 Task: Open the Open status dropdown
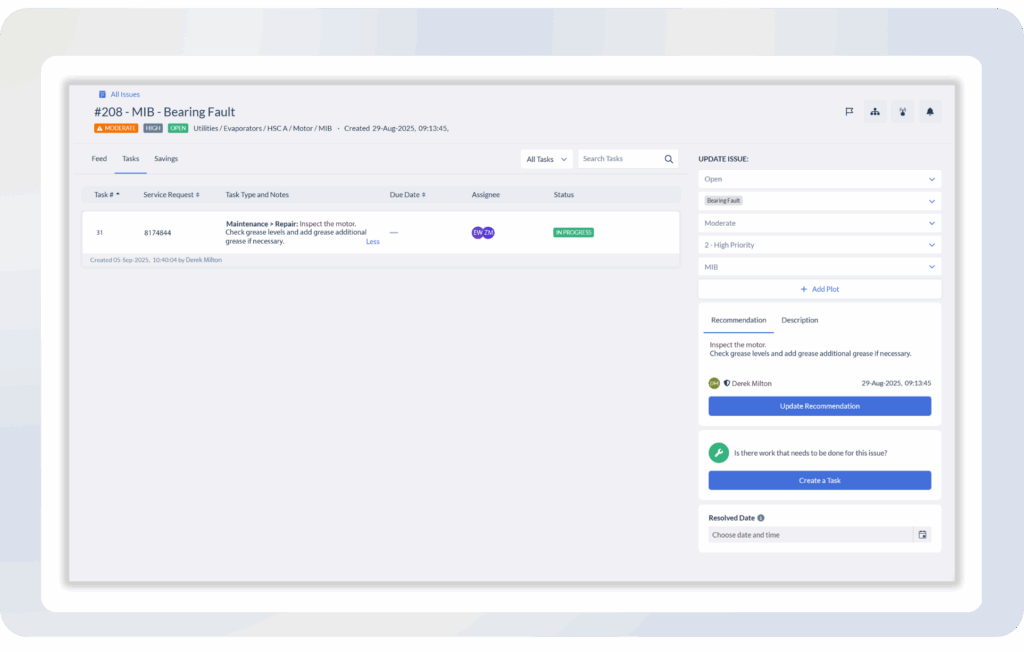819,178
